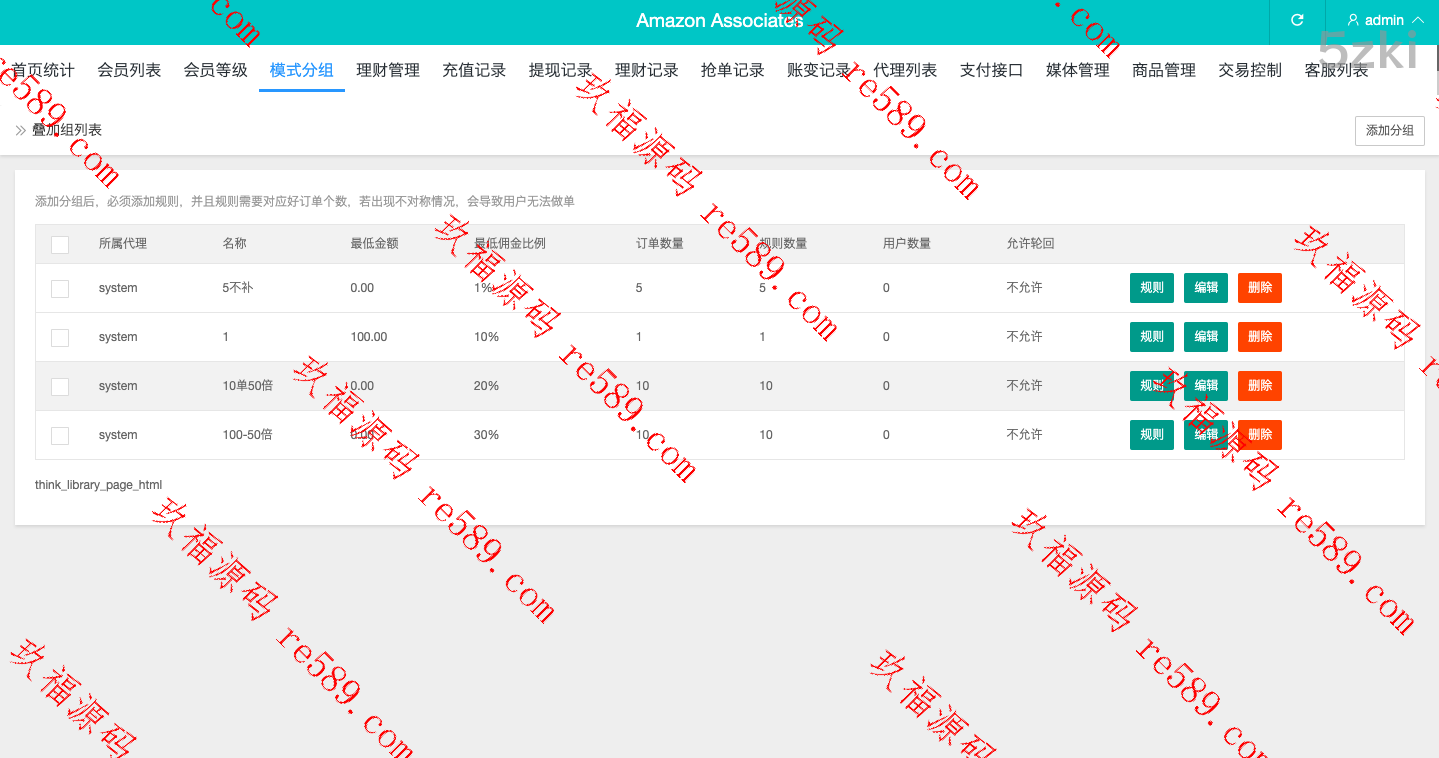Click the admin user icon

click(1353, 20)
